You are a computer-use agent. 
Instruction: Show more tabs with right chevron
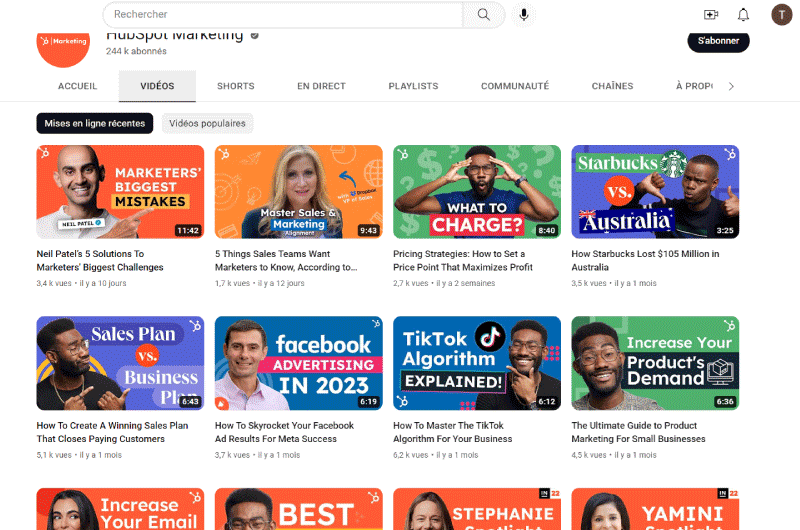point(731,86)
